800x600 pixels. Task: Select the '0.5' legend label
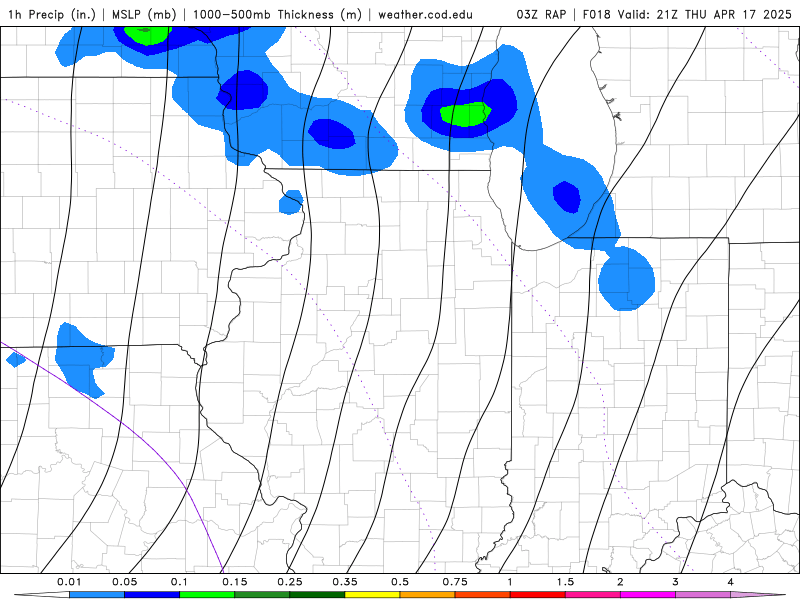400,582
